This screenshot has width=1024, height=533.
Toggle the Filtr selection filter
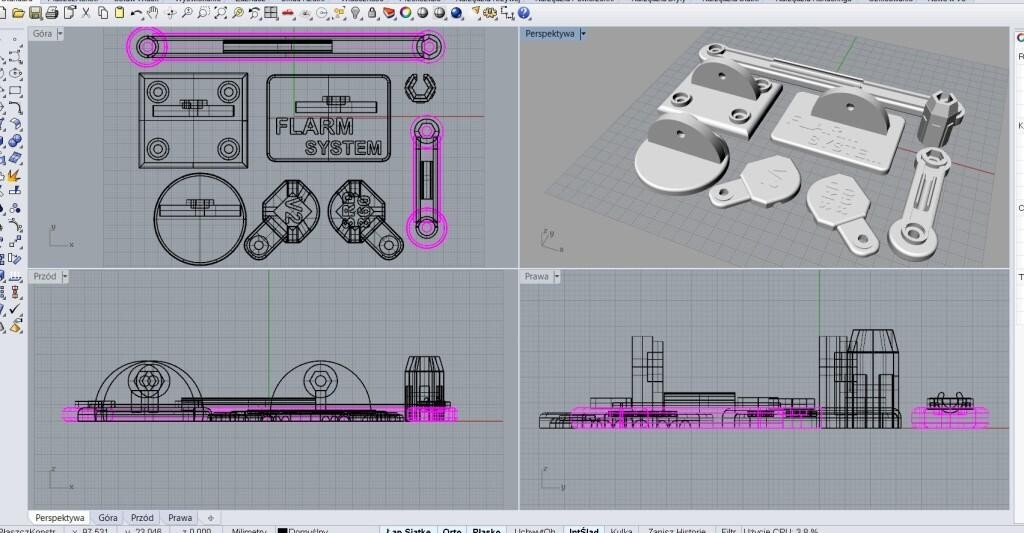point(729,530)
